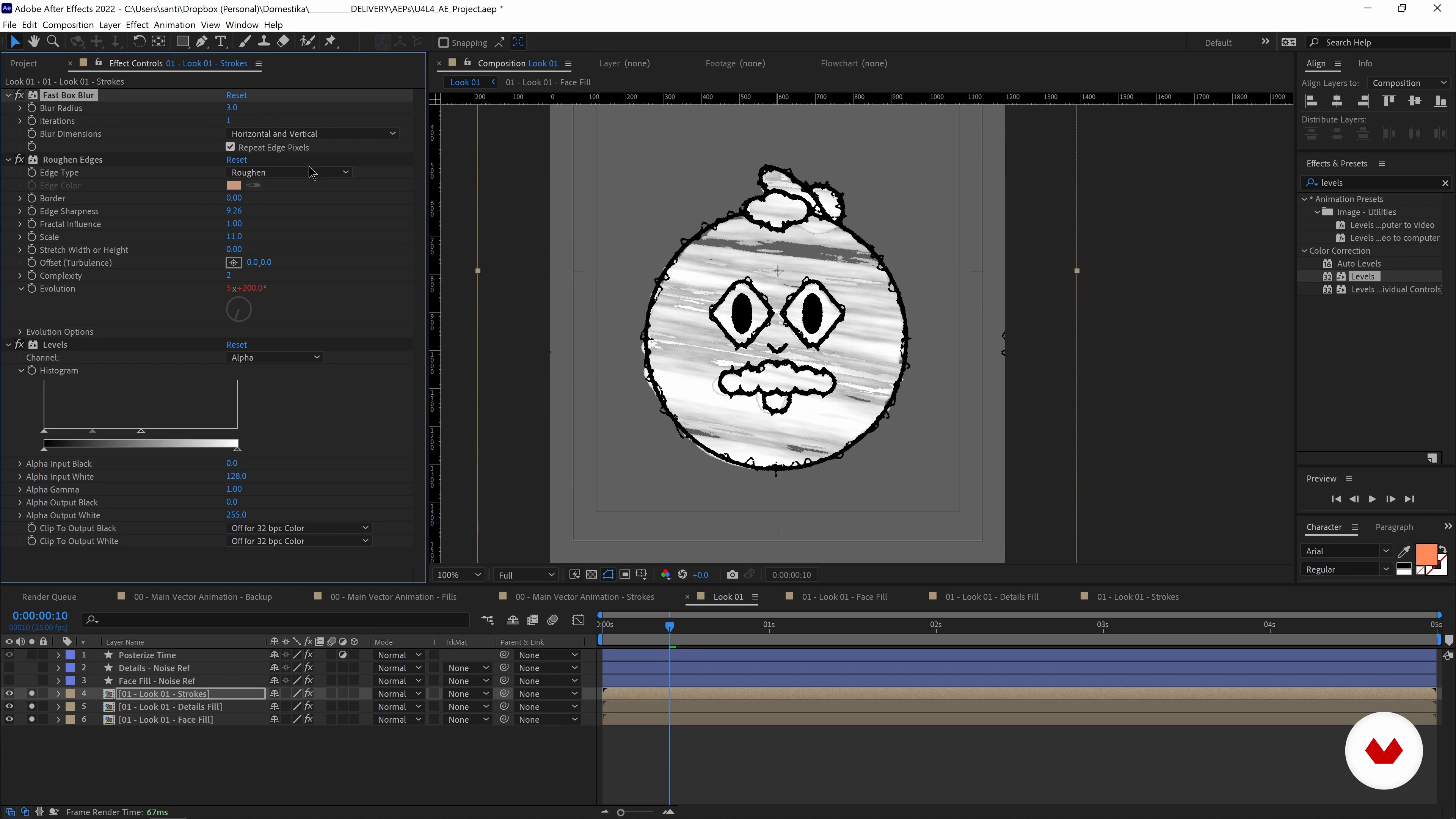1456x819 pixels.
Task: Toggle the Snapping checkbox
Action: [444, 42]
